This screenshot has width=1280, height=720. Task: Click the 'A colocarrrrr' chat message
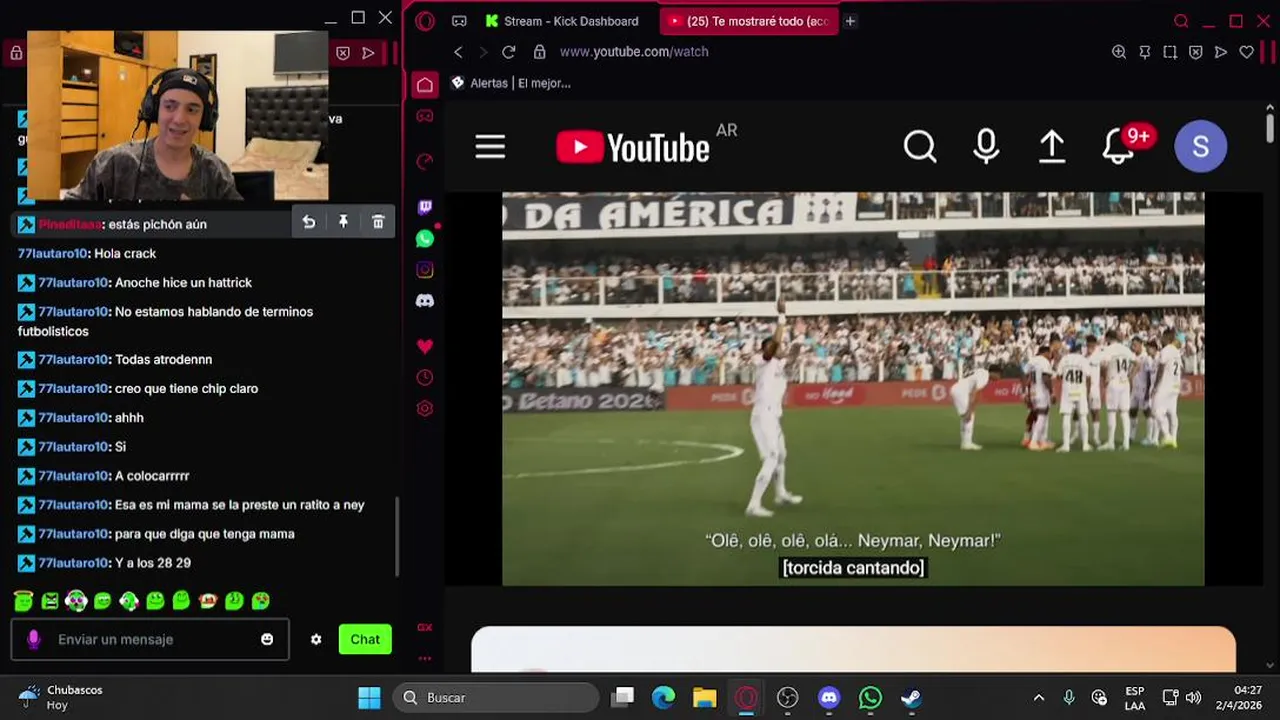pos(152,476)
